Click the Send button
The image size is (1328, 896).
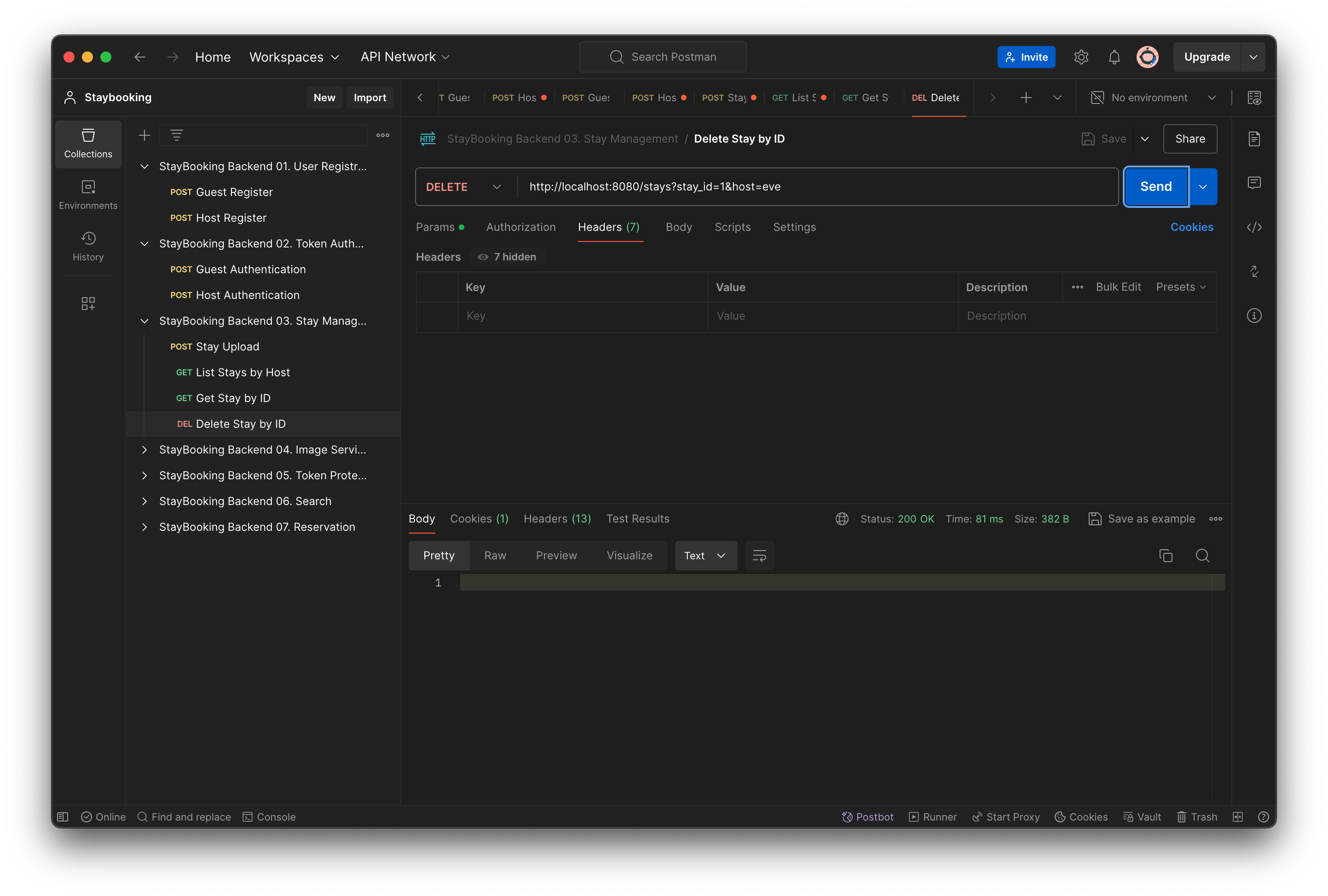click(1155, 187)
